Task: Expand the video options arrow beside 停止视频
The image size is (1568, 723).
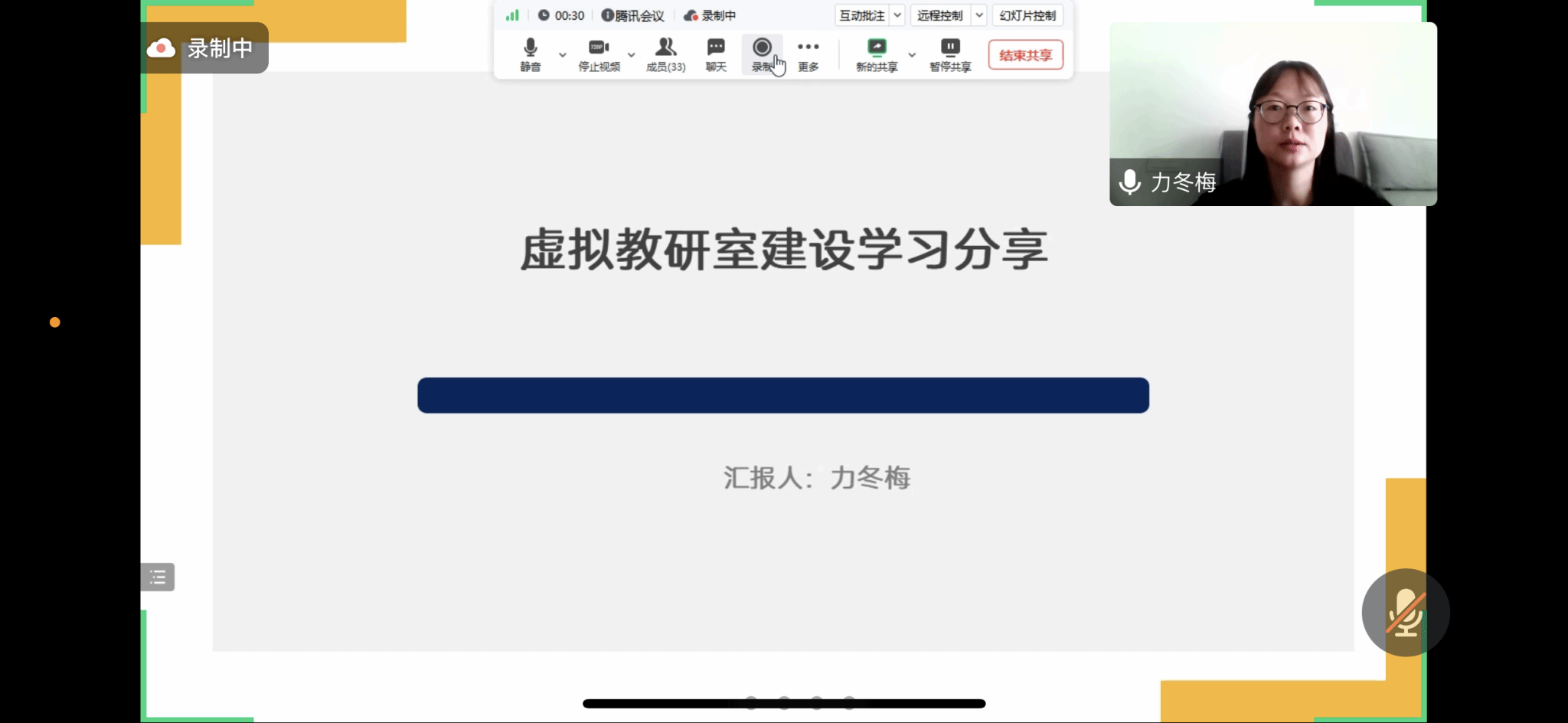Action: tap(631, 55)
